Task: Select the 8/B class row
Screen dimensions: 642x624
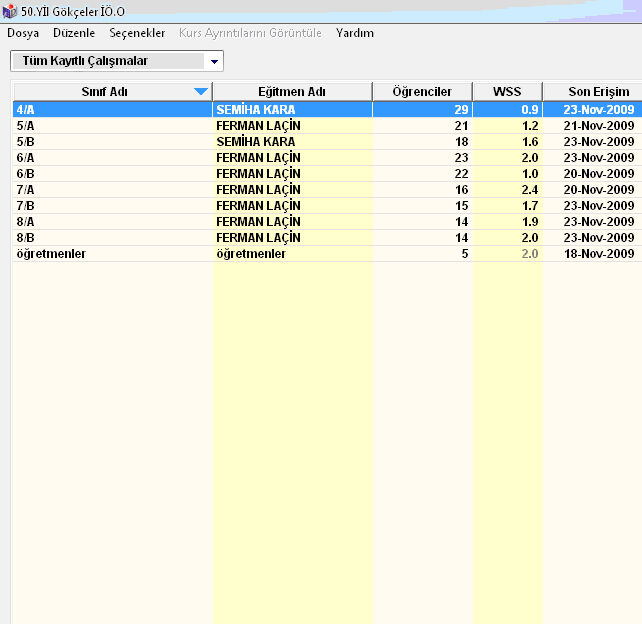Action: (x=327, y=237)
